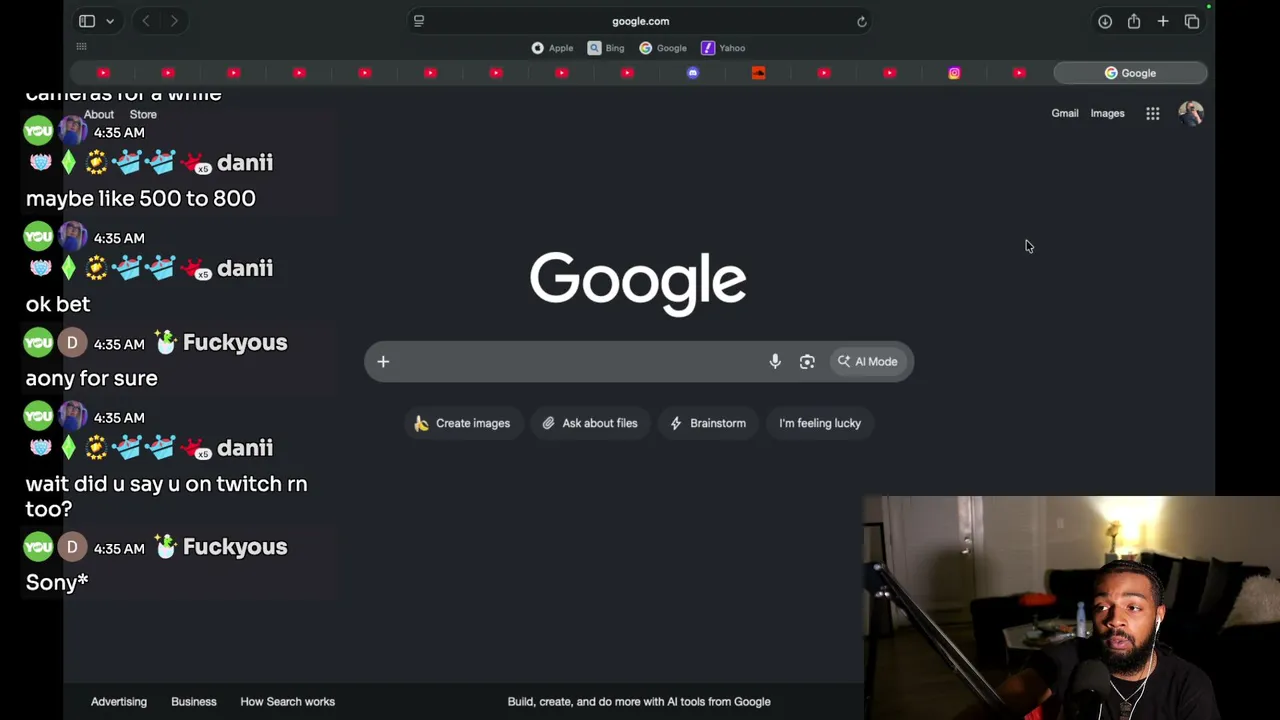Open the Google account avatar
Image resolution: width=1280 pixels, height=720 pixels.
click(1190, 113)
